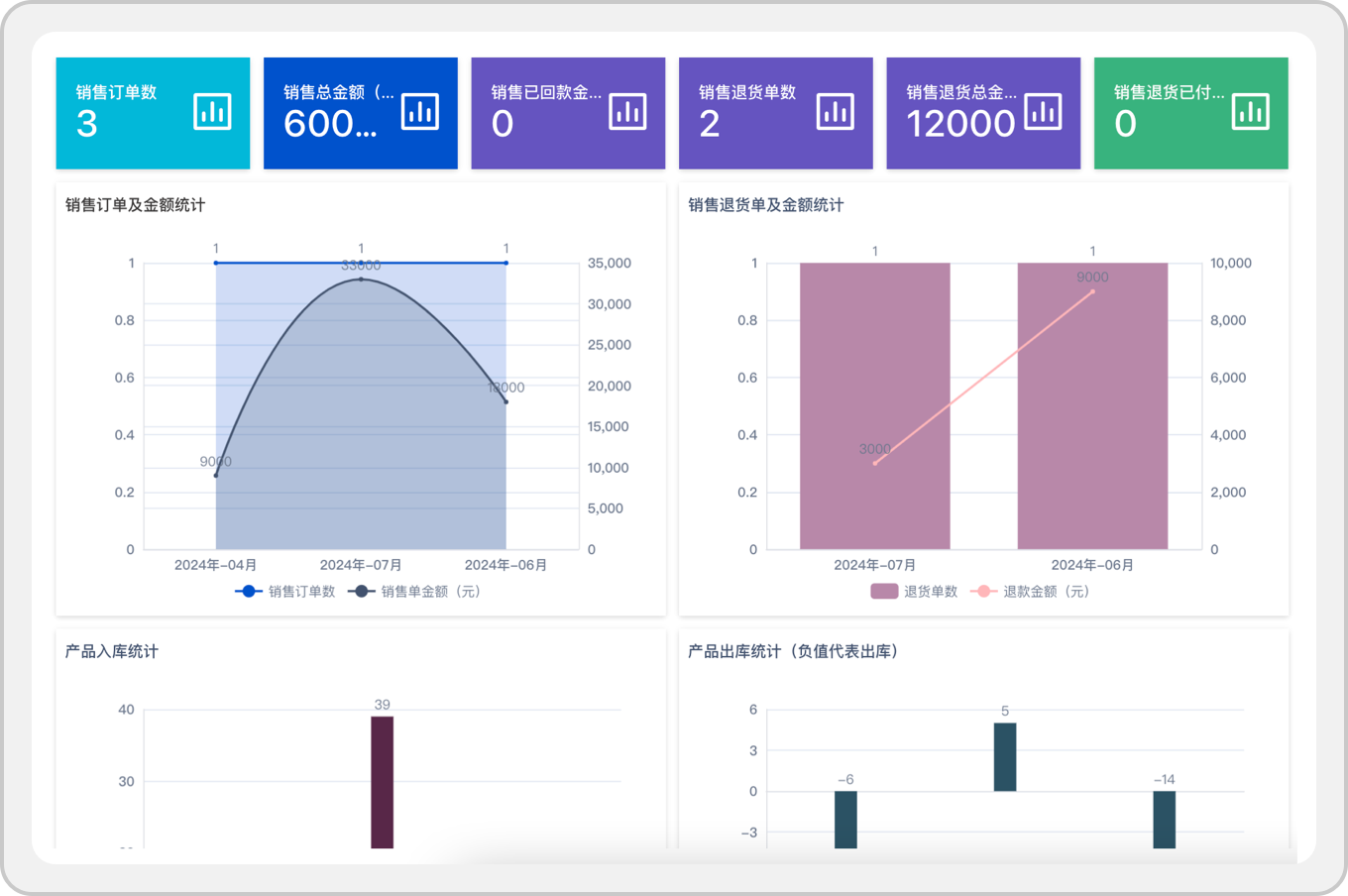Select the outbound bar labeled -14
Viewport: 1348px width, 896px height.
tap(1165, 820)
